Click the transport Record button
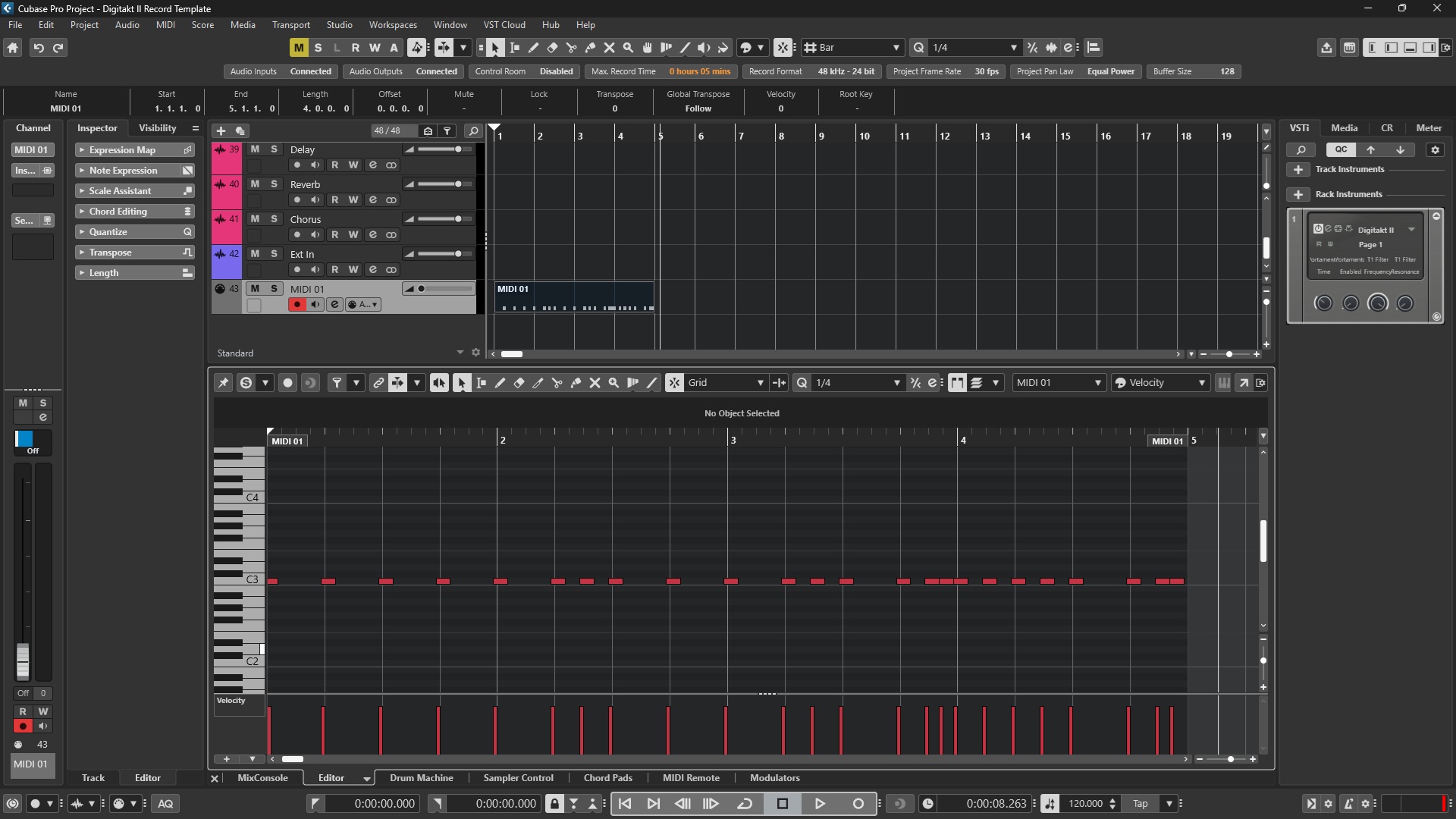The image size is (1456, 819). (858, 804)
